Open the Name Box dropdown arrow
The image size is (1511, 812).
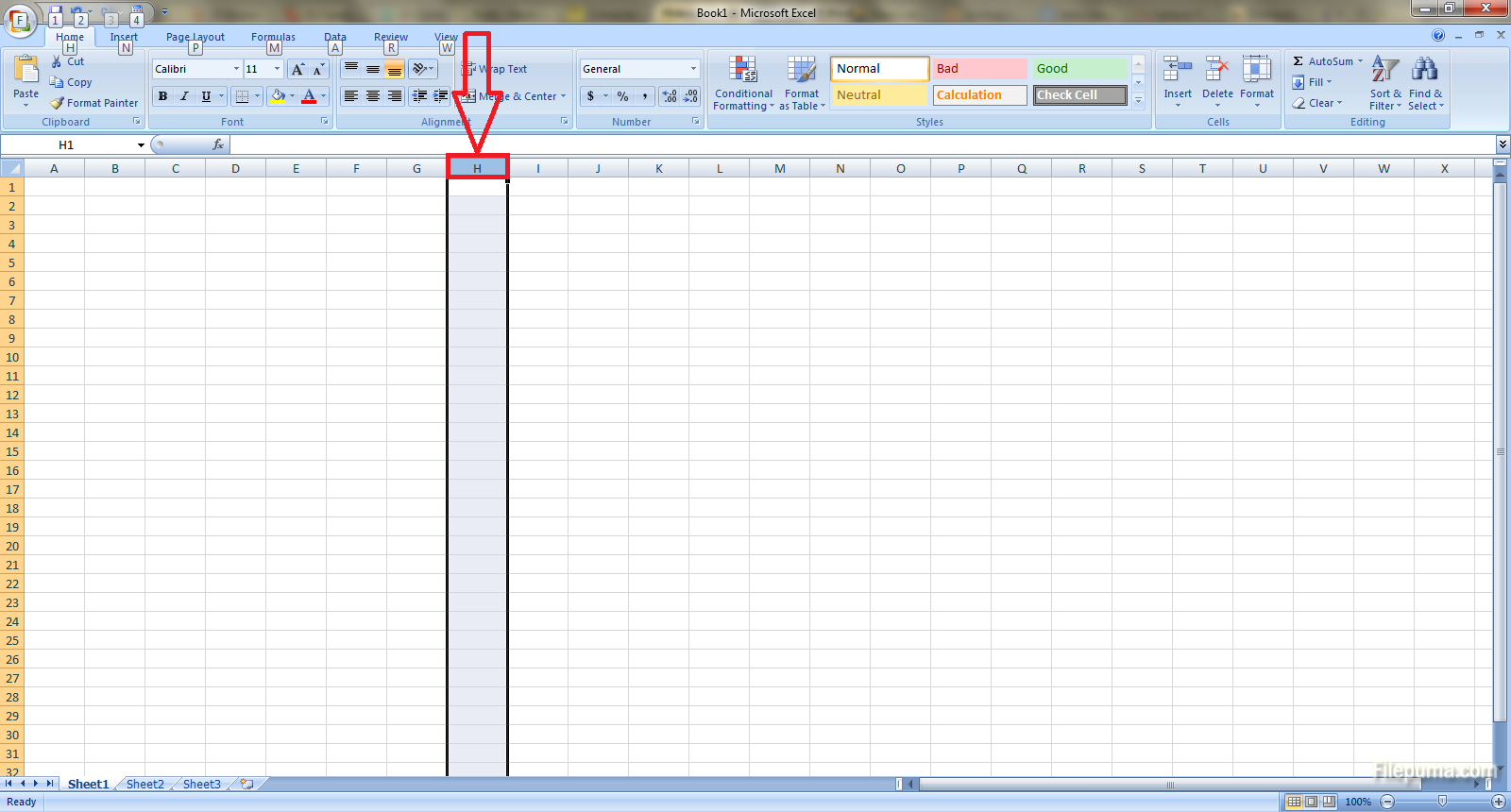[141, 145]
